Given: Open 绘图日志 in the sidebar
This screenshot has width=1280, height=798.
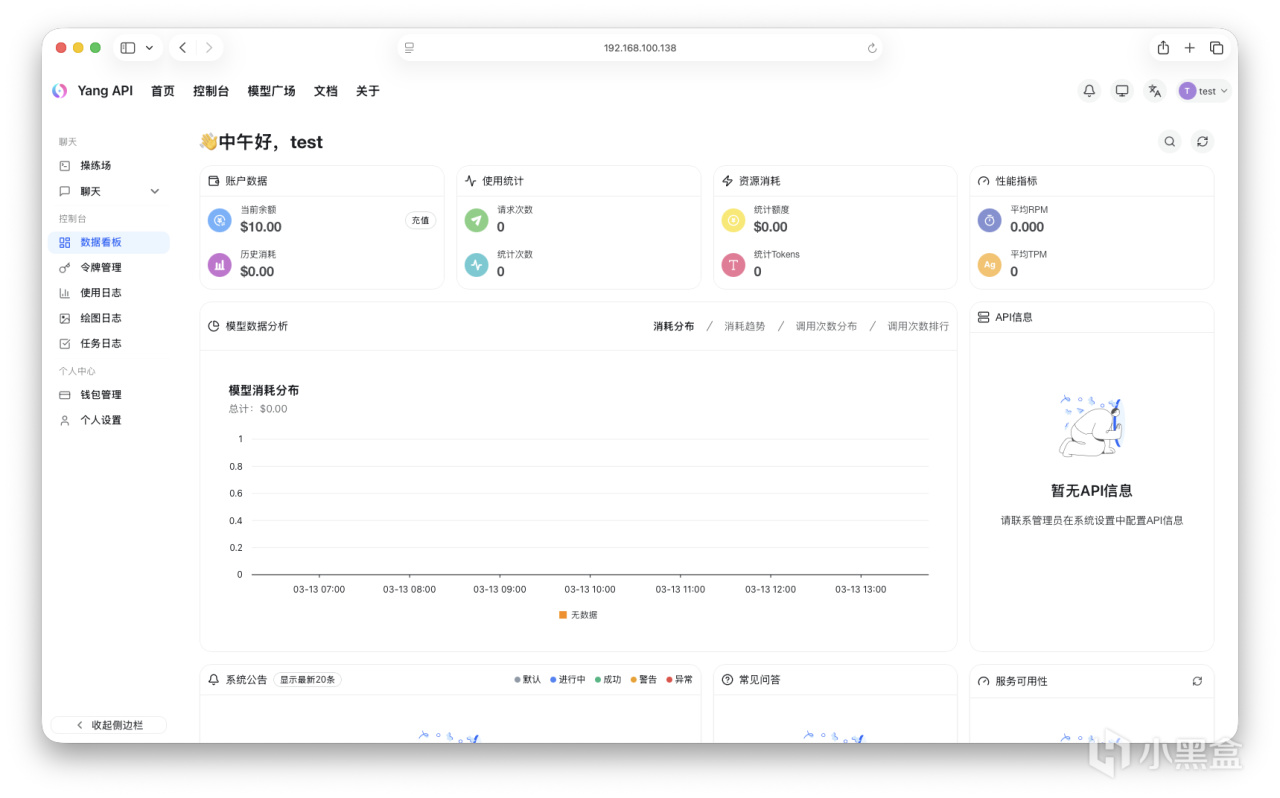Looking at the screenshot, I should [109, 318].
